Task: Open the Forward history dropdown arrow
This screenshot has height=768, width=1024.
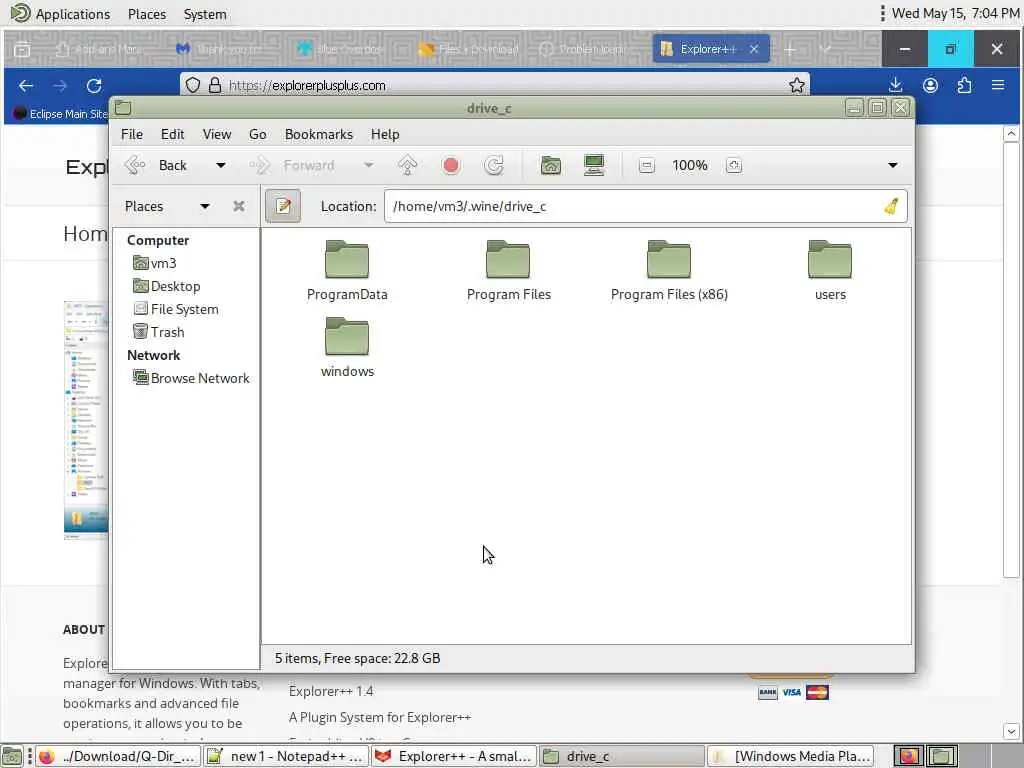Action: click(368, 165)
